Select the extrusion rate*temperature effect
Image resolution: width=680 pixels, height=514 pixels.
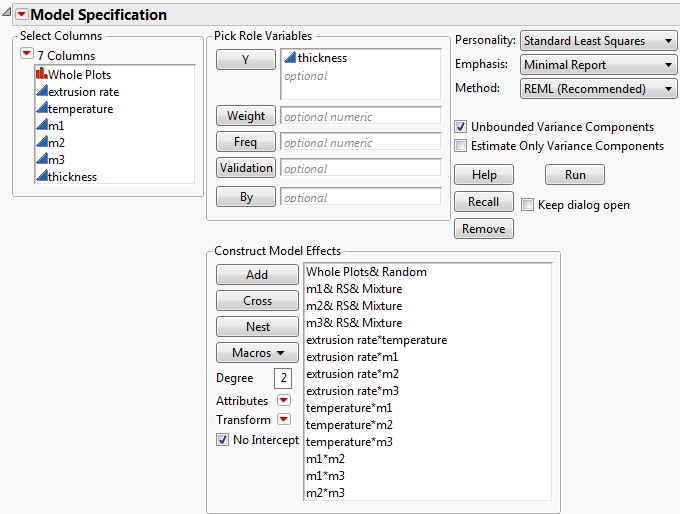point(376,340)
